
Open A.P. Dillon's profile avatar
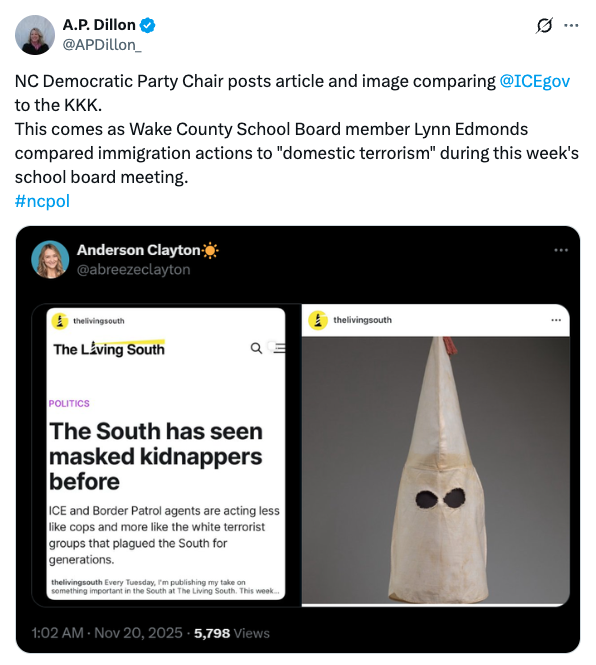[35, 35]
